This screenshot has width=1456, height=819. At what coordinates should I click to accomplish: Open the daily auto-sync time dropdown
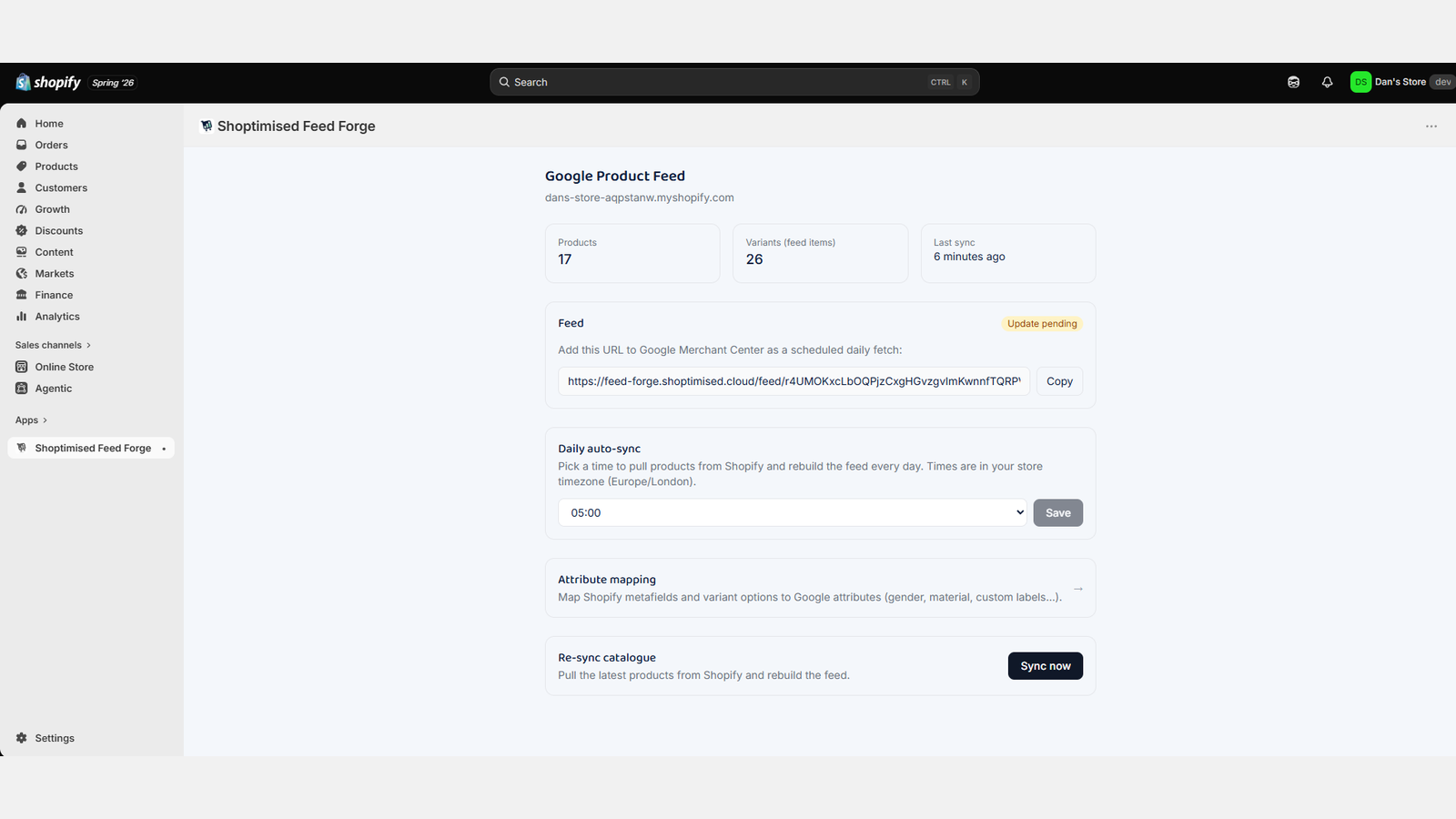[x=793, y=512]
